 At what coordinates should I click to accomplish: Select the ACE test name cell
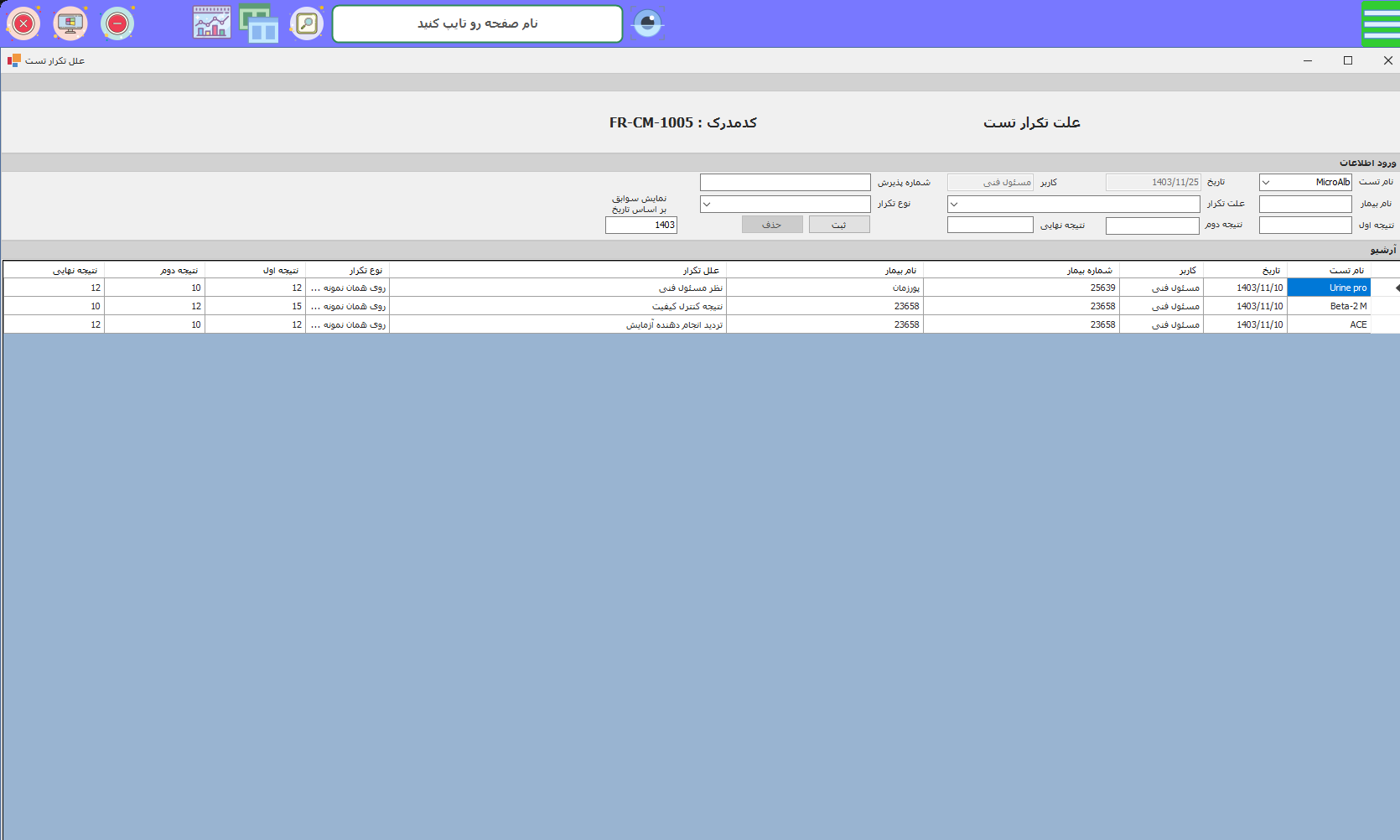tap(1329, 324)
